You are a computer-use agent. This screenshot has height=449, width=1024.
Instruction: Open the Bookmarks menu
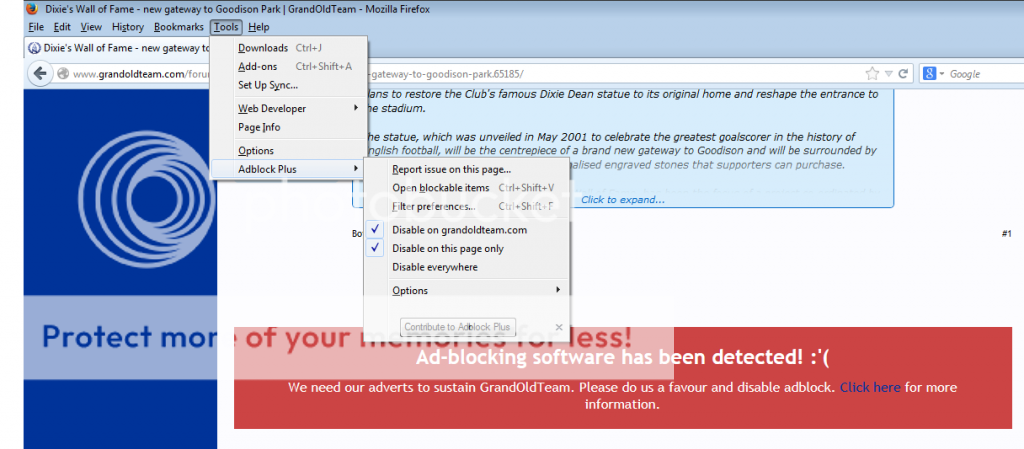click(x=178, y=27)
